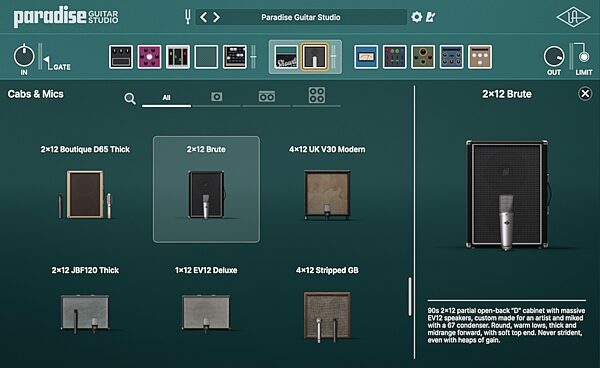Choose the 4×12 UK V30 Modern cabinet
The width and height of the screenshot is (600, 368).
pos(327,189)
